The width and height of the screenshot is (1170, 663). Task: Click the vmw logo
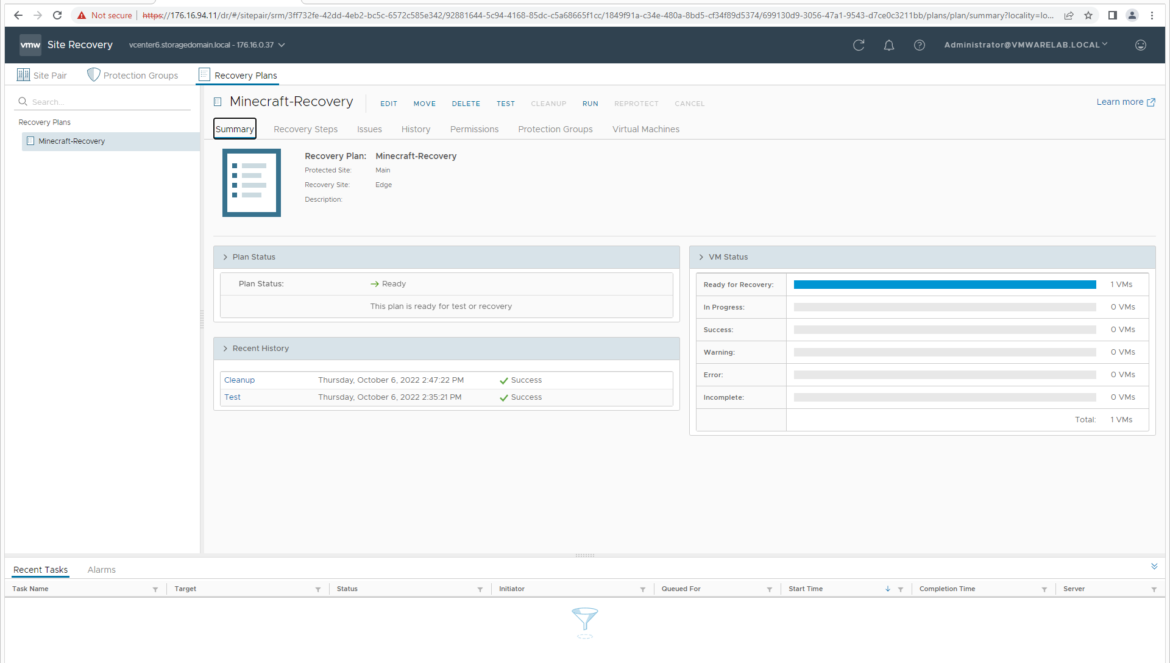coord(30,45)
